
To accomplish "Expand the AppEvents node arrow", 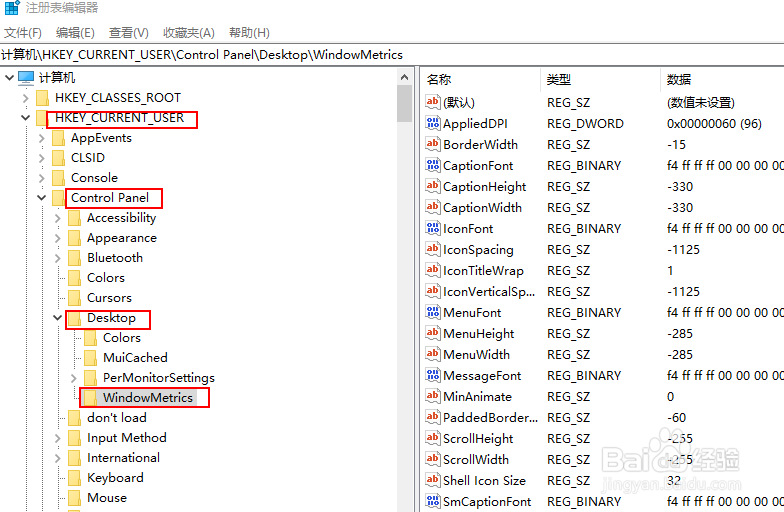I will point(42,138).
